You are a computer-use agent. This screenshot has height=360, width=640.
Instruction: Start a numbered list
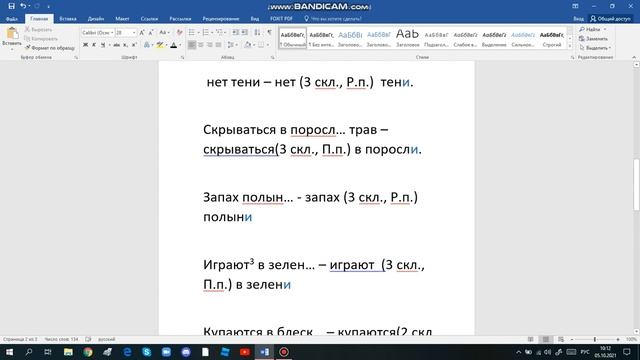[207, 32]
